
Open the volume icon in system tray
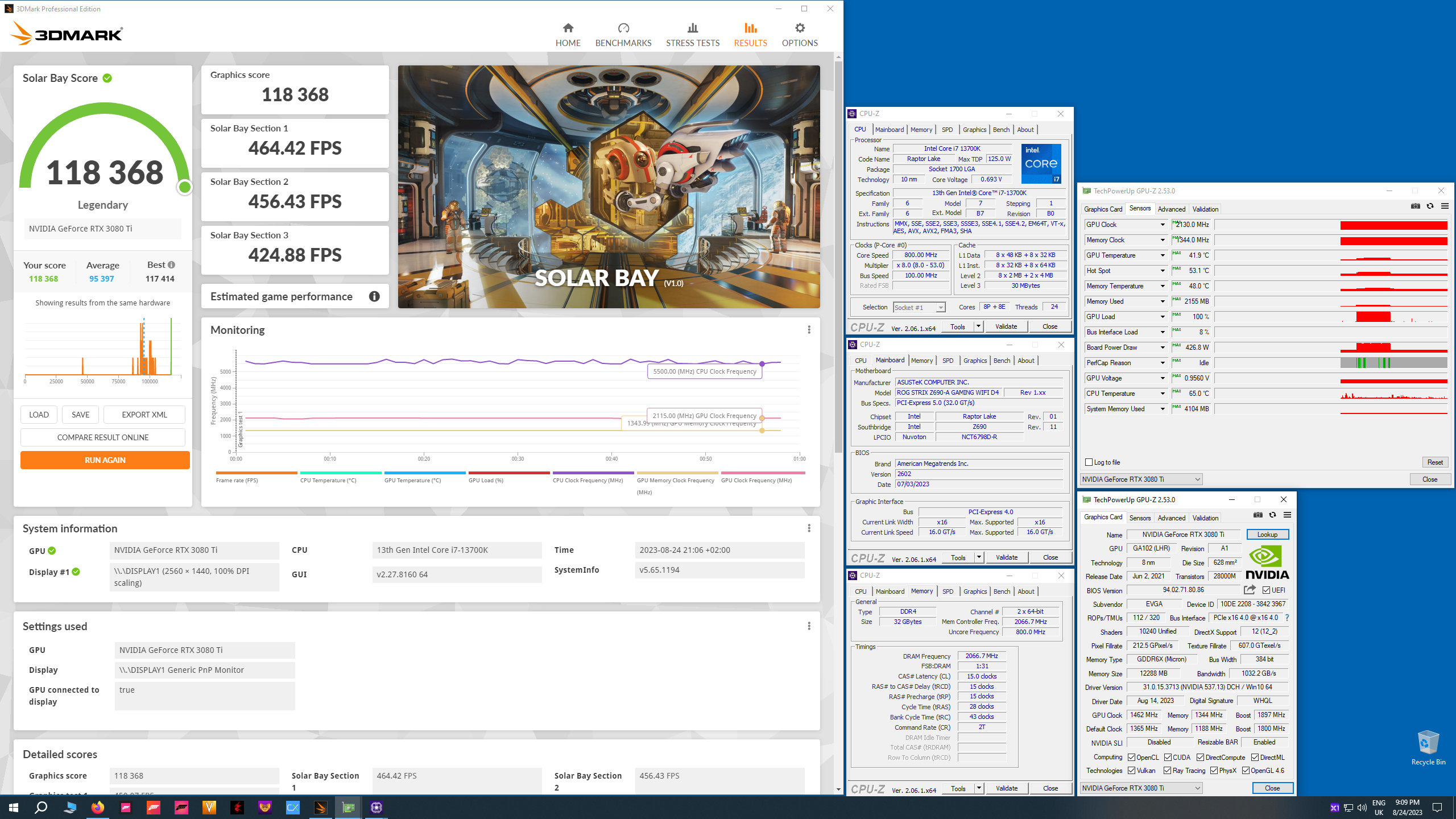[1362, 808]
